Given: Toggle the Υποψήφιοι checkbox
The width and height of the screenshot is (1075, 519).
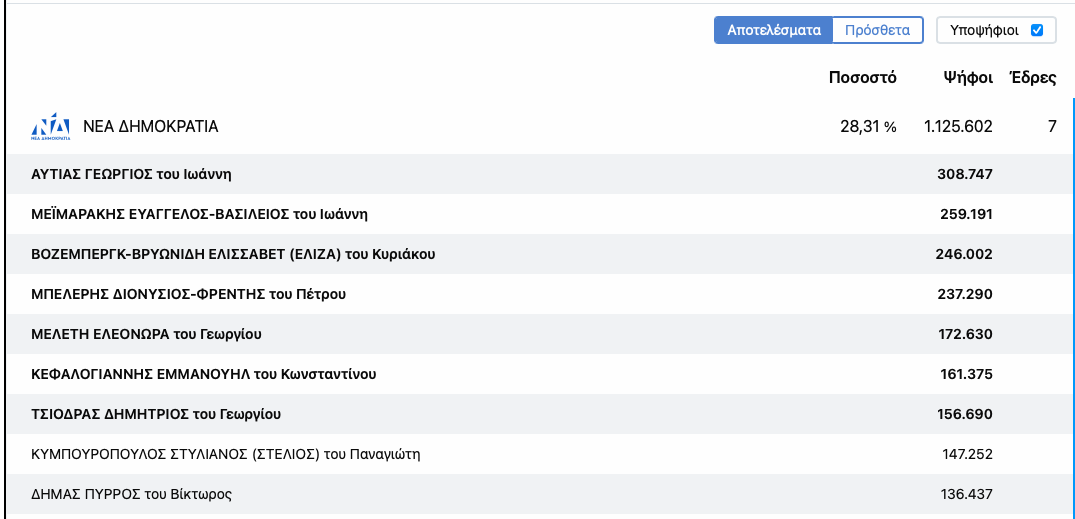Looking at the screenshot, I should 1037,30.
